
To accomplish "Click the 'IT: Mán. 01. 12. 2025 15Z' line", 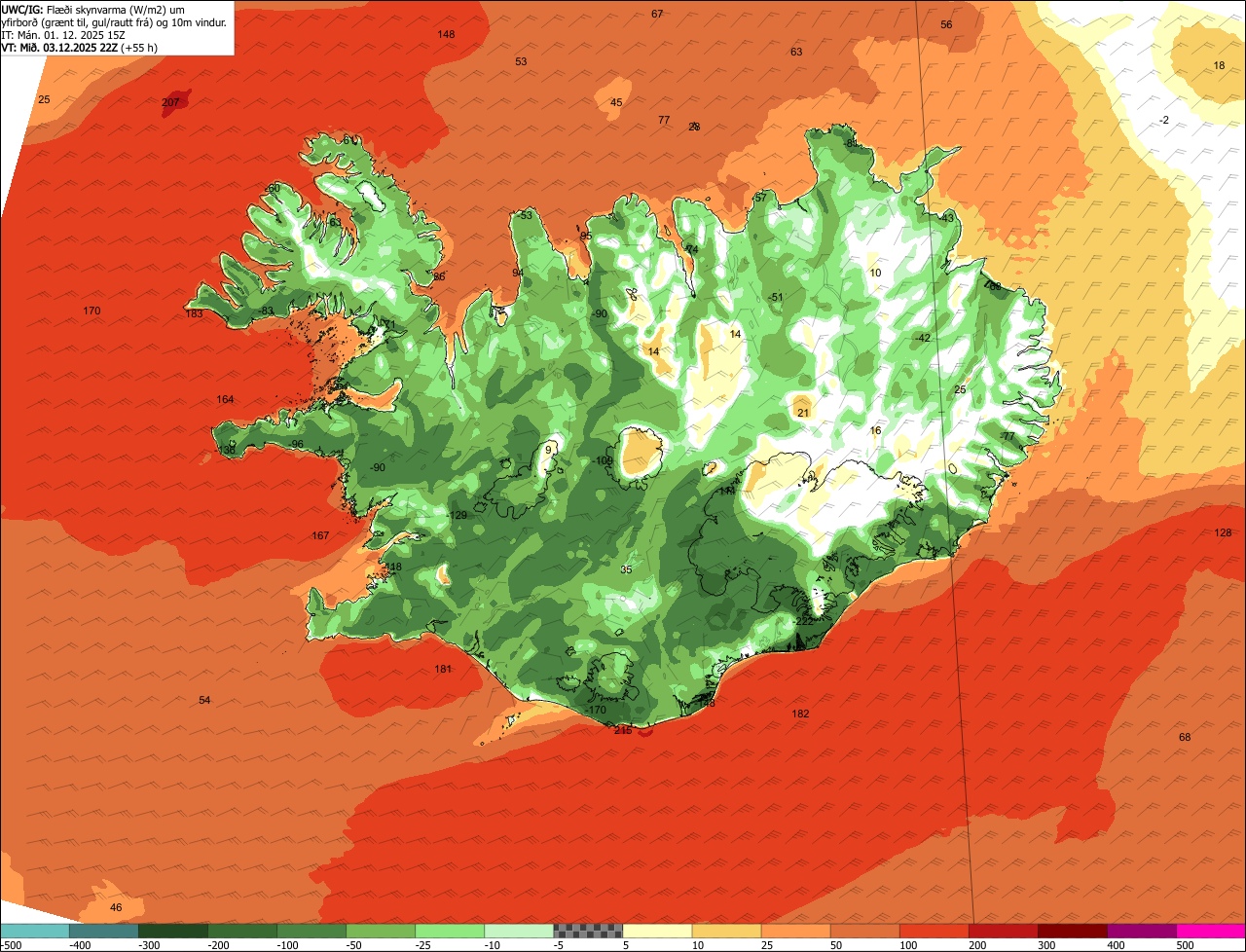I will pyautogui.click(x=63, y=34).
